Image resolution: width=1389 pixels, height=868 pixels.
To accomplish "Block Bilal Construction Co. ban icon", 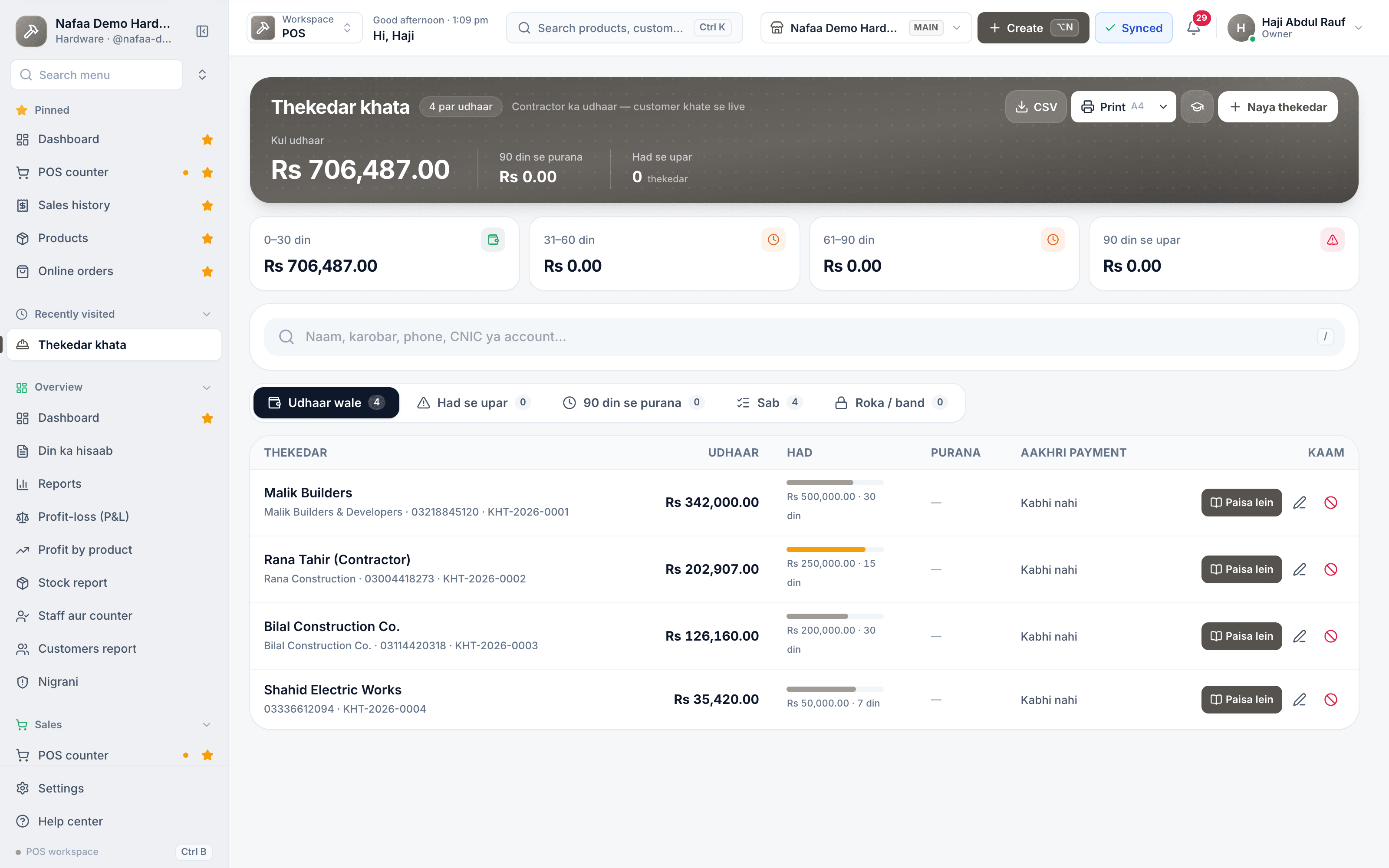I will tap(1330, 636).
